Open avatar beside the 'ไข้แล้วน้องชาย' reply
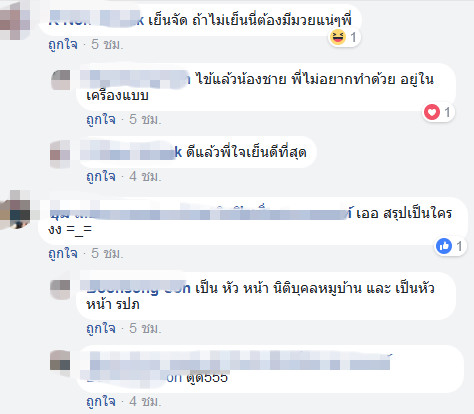The image size is (474, 414). tap(60, 80)
